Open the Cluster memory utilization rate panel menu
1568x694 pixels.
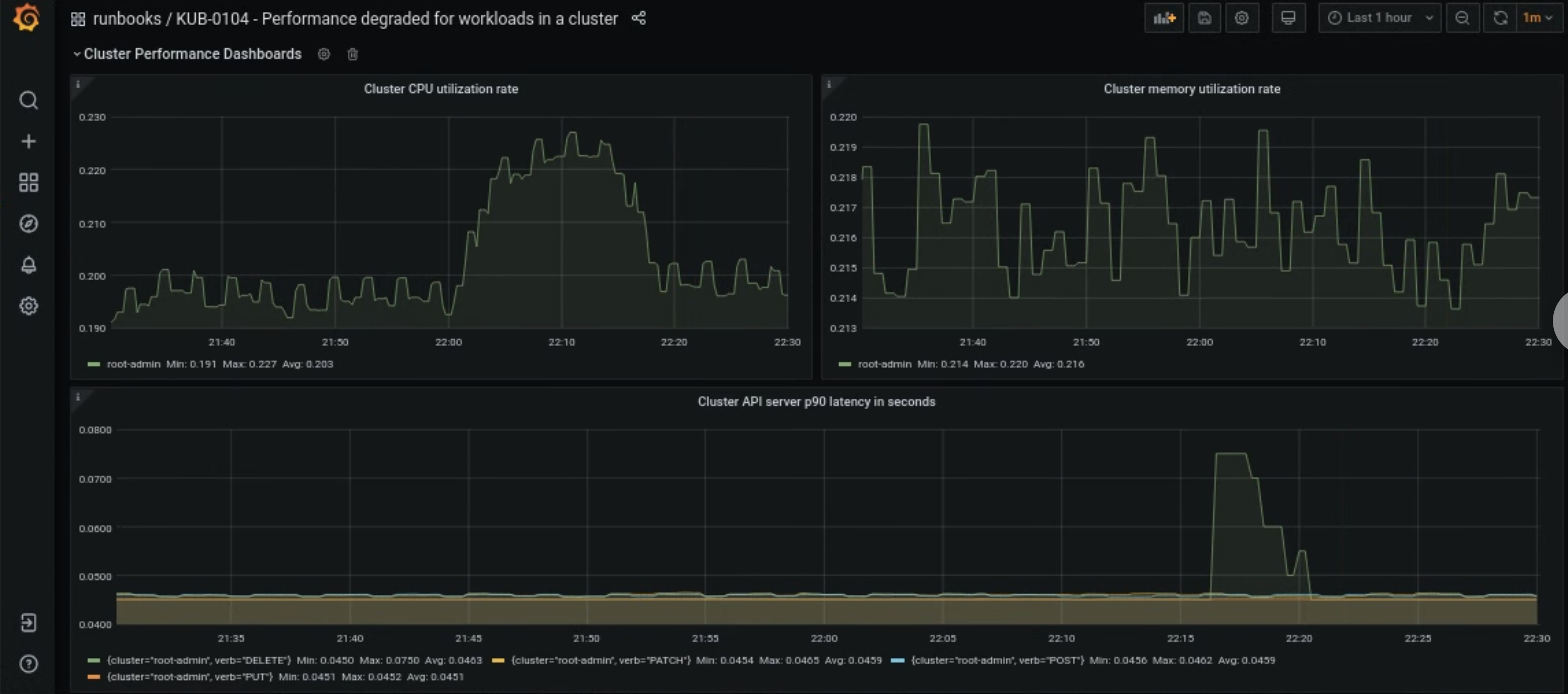point(1191,89)
